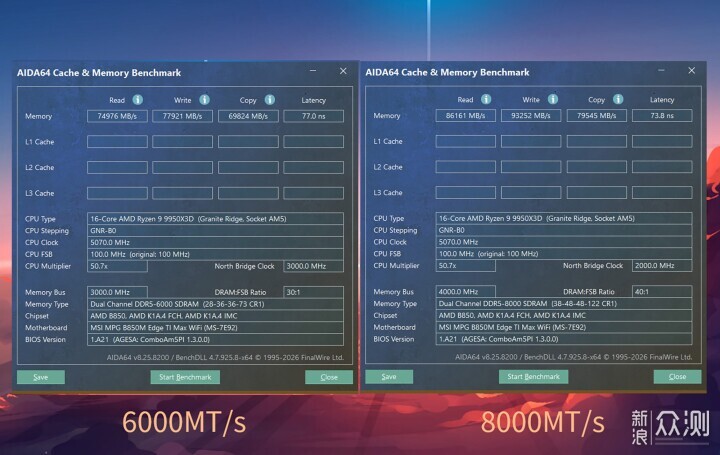720x455 pixels.
Task: Click Read info icon in left window
Action: tap(137, 100)
